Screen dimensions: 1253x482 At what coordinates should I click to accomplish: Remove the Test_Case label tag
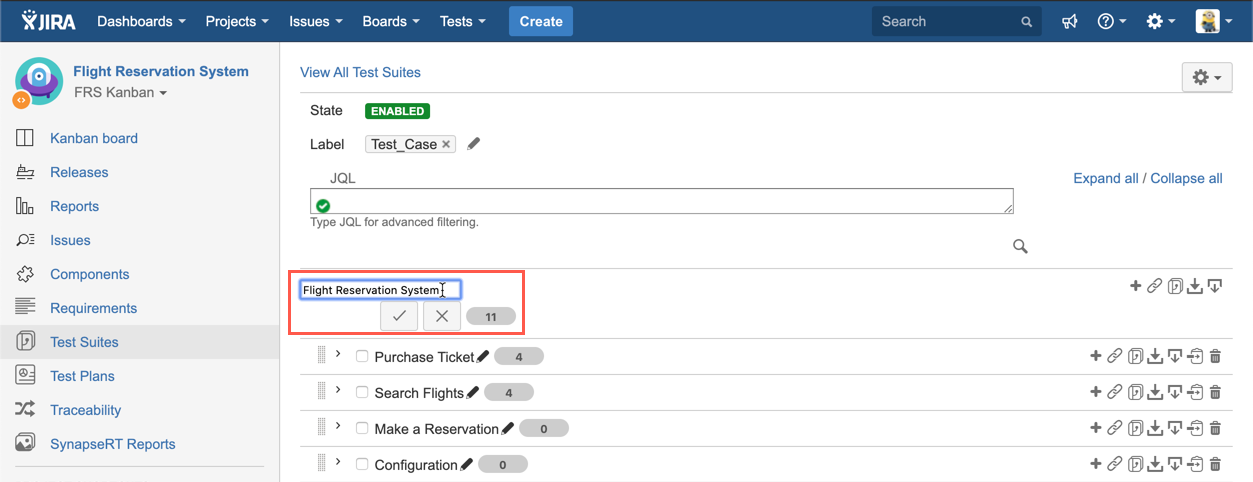tap(446, 144)
